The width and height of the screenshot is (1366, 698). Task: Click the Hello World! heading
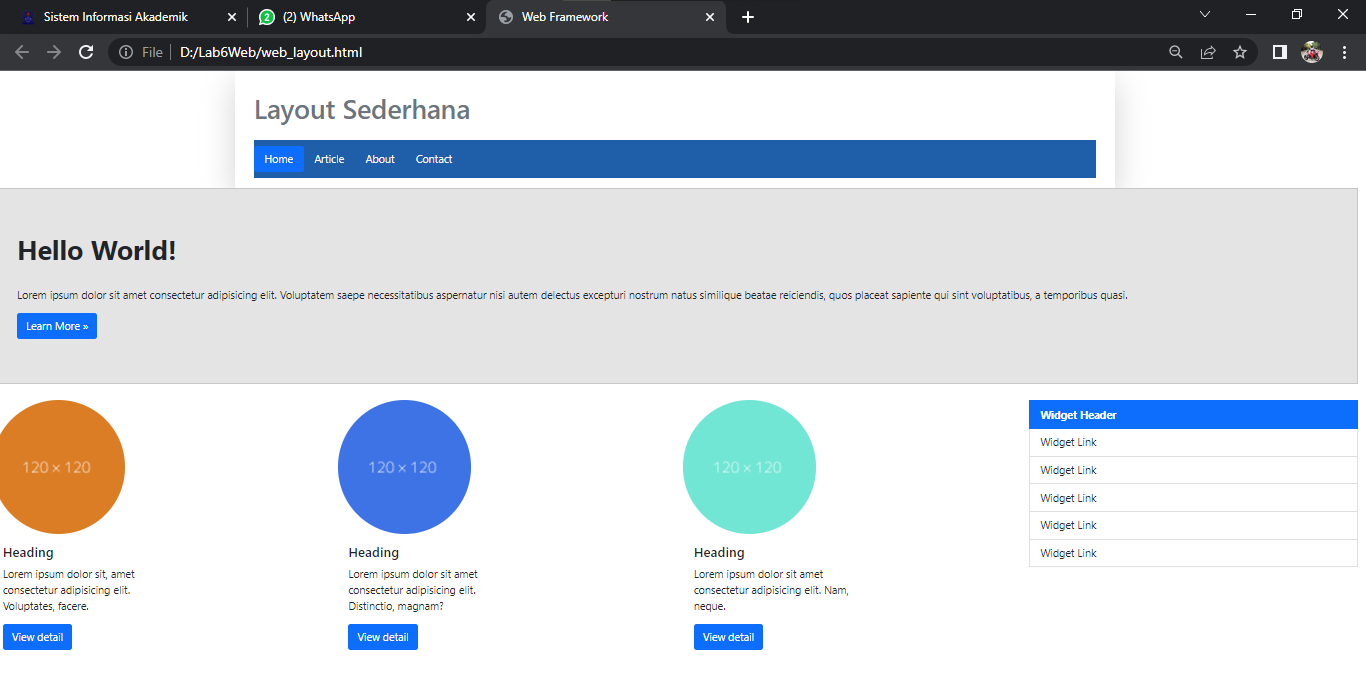click(x=97, y=251)
